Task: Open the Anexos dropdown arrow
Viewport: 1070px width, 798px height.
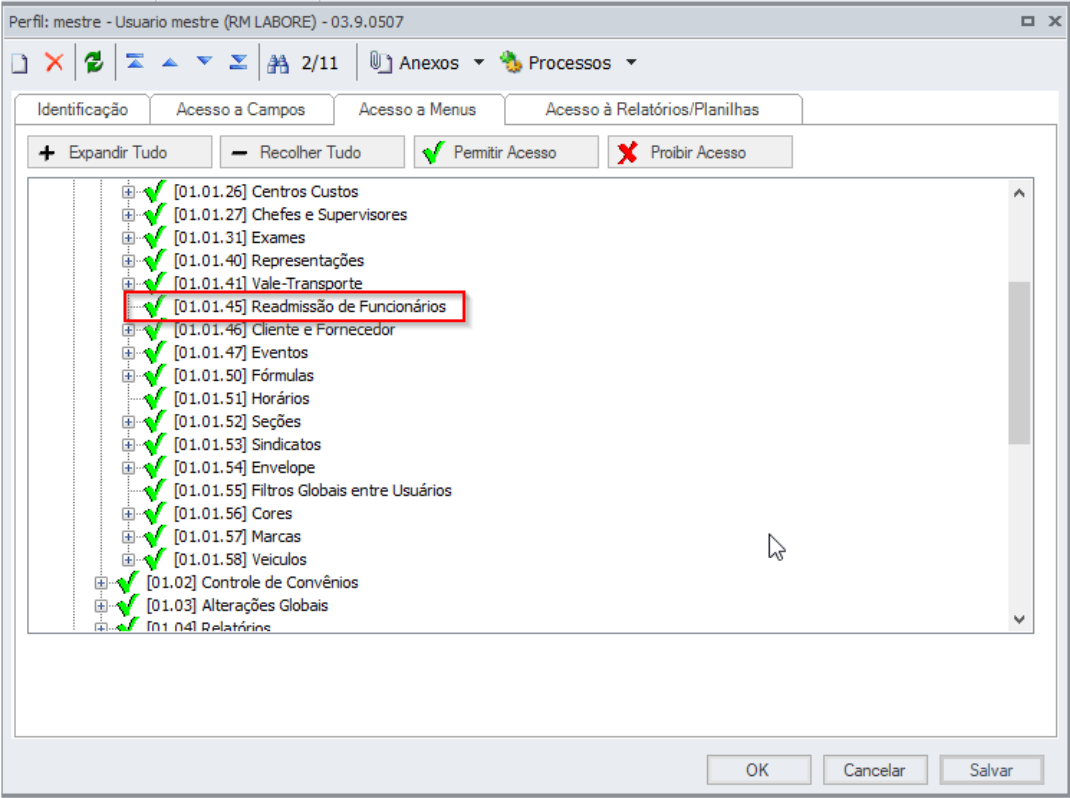Action: tap(478, 63)
